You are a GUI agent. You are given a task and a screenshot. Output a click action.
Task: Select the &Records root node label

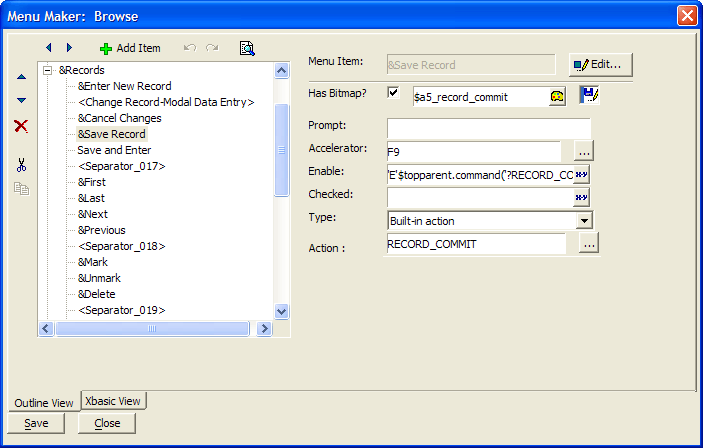[81, 70]
